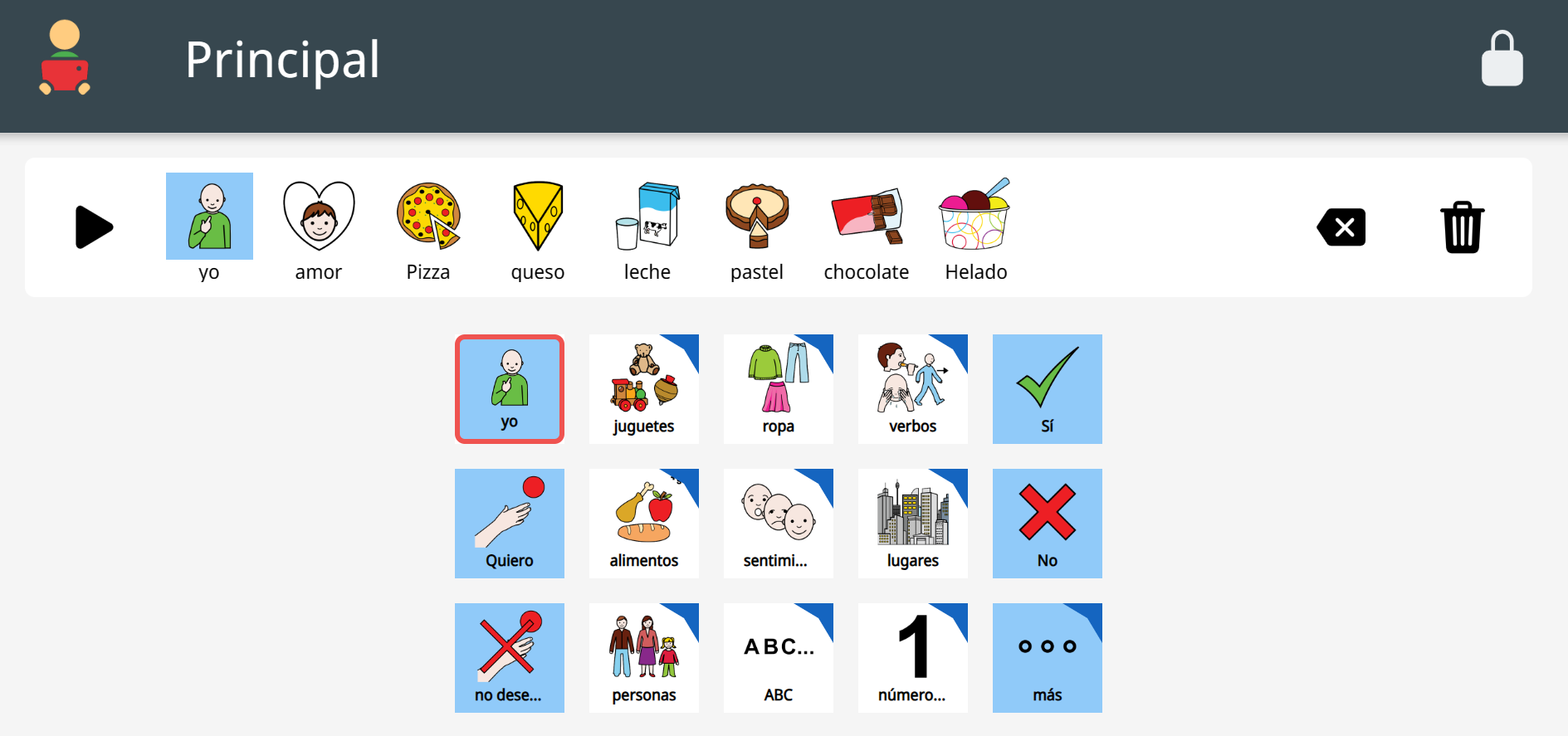Play the composed sentence
The height and width of the screenshot is (736, 1568).
point(94,227)
